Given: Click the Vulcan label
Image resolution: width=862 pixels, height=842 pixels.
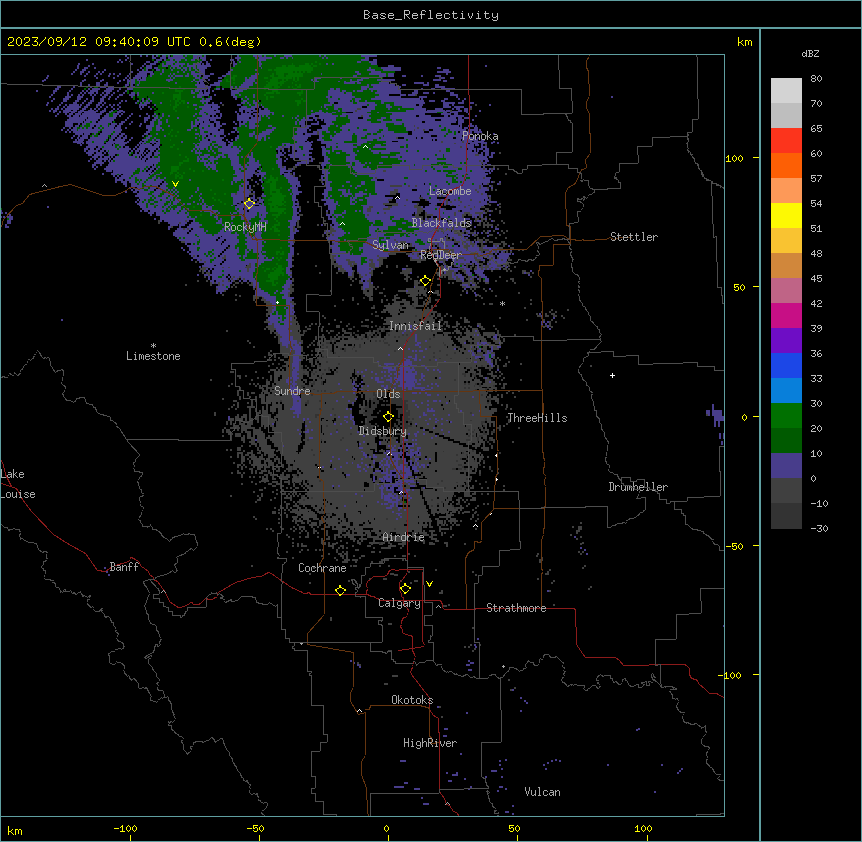Looking at the screenshot, I should pos(543,792).
